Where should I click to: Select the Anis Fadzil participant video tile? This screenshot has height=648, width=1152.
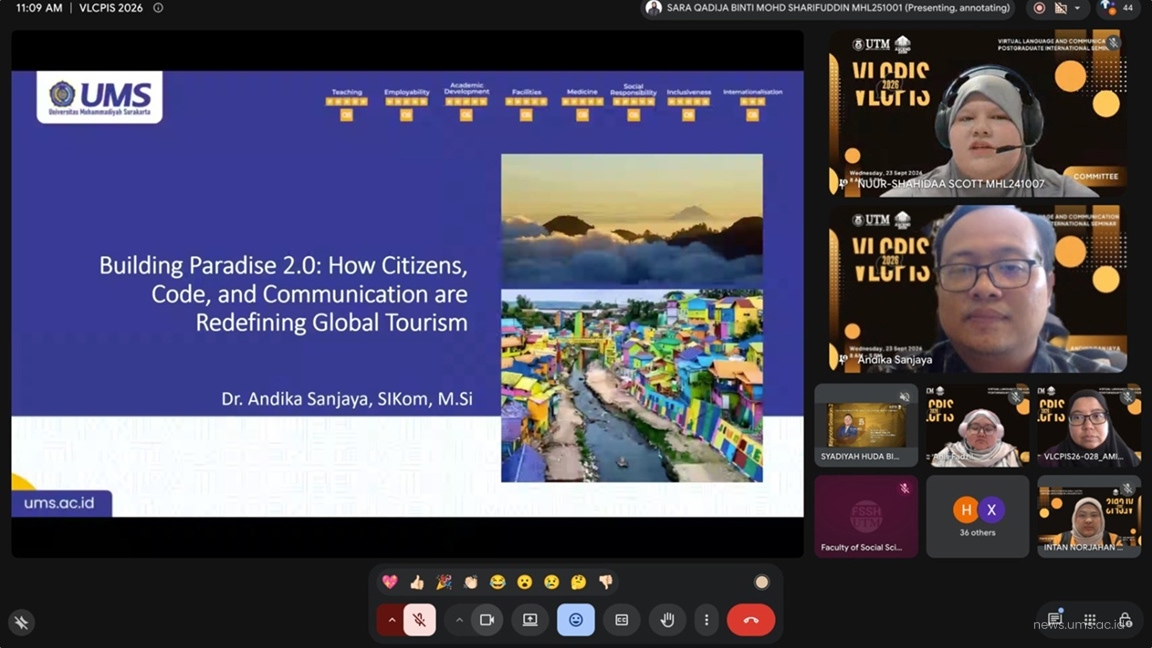(977, 425)
